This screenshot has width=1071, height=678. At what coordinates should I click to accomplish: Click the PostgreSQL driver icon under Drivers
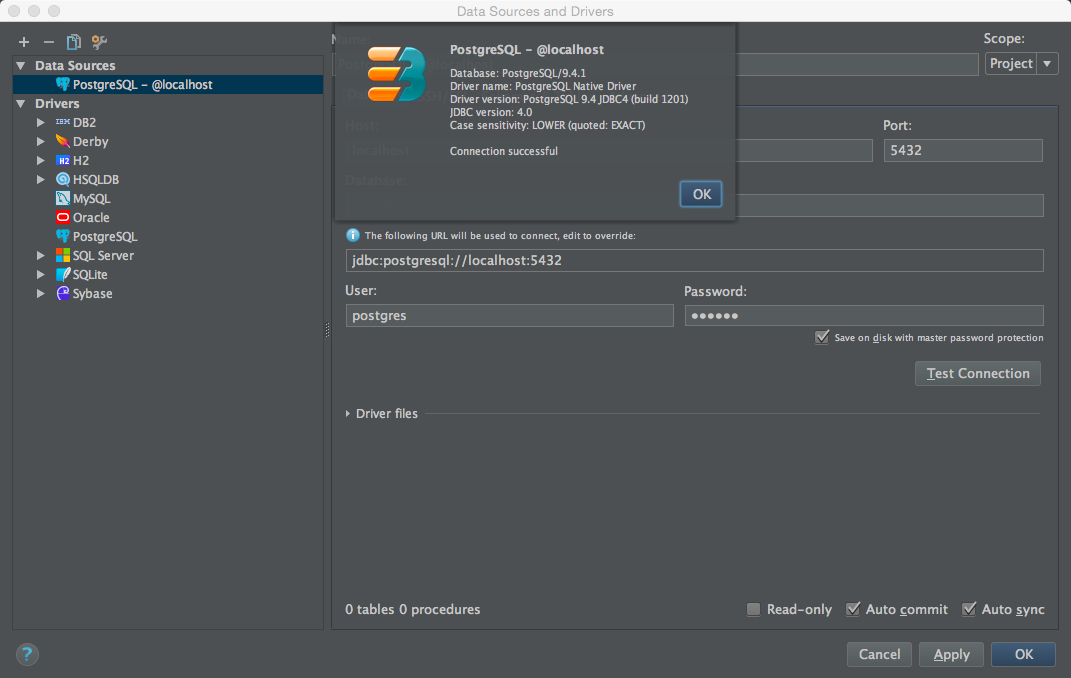[63, 236]
